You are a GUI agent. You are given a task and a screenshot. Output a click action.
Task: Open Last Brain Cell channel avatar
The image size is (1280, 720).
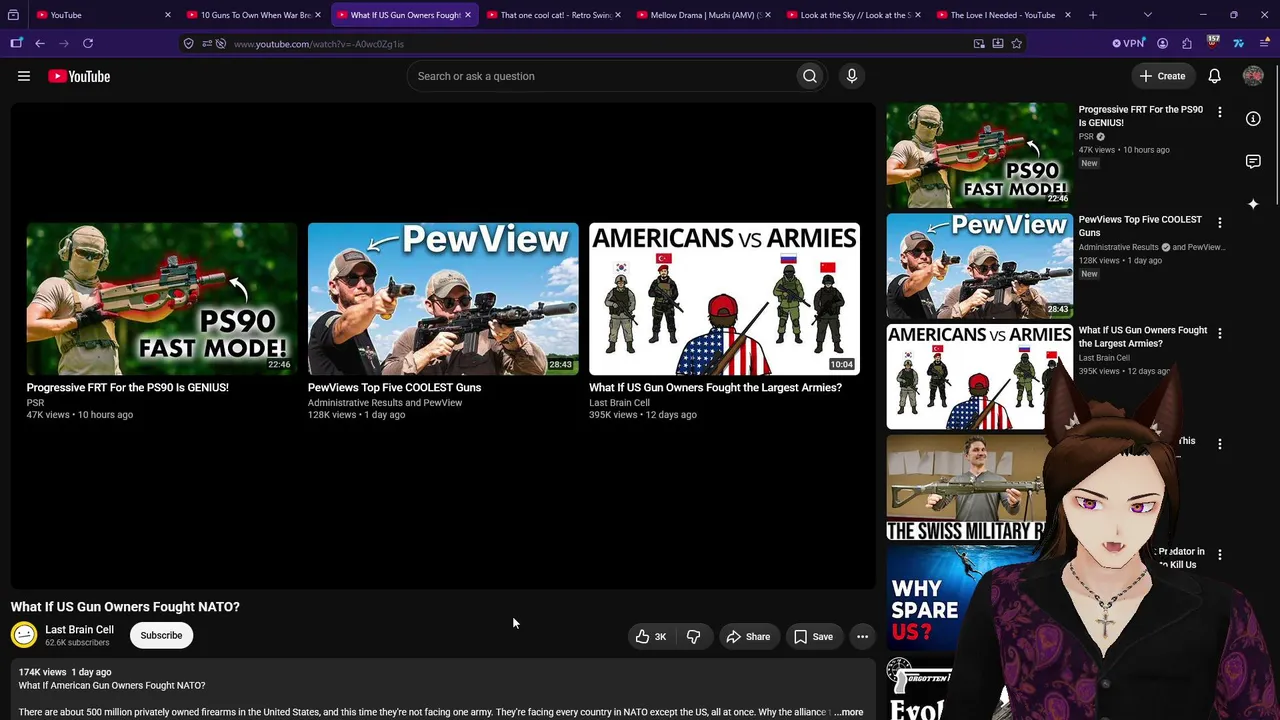pyautogui.click(x=24, y=634)
